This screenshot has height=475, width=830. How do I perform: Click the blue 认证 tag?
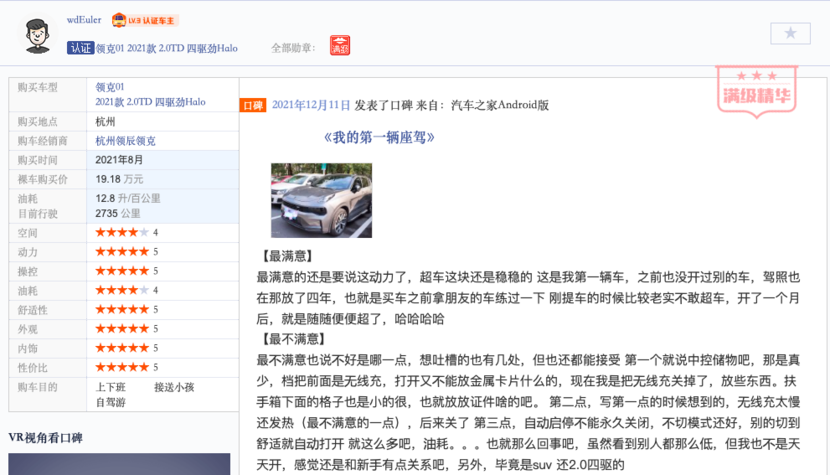(x=80, y=48)
